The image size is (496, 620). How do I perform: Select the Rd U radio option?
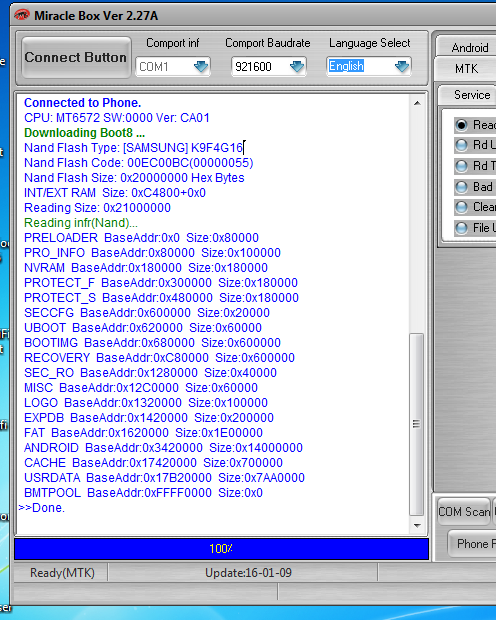(461, 145)
